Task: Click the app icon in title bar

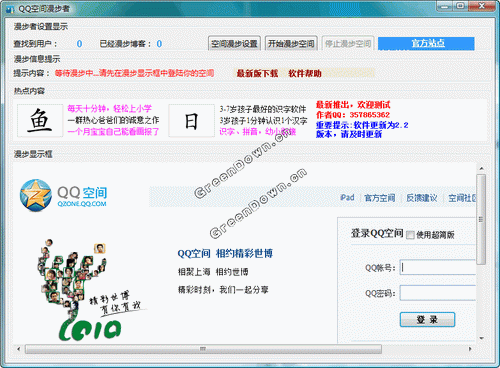Action: (x=10, y=9)
